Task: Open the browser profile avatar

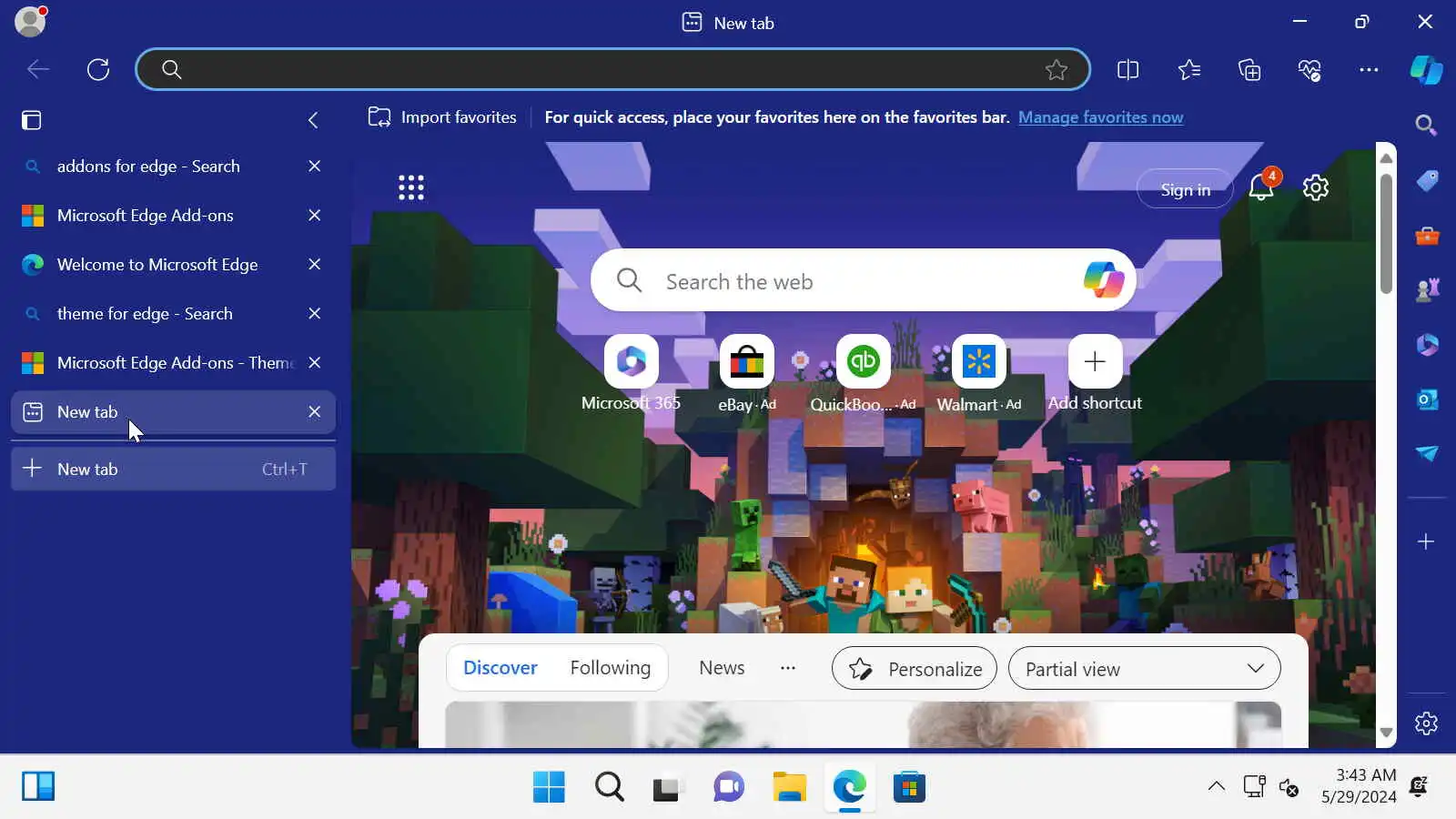Action: tap(31, 22)
